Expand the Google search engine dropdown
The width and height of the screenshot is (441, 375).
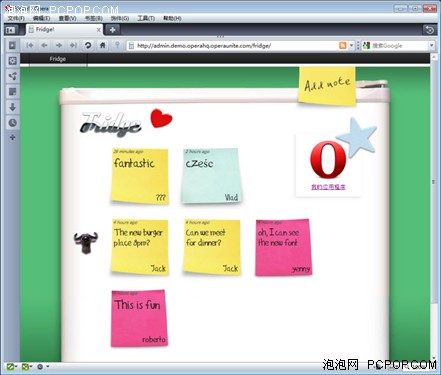click(432, 45)
